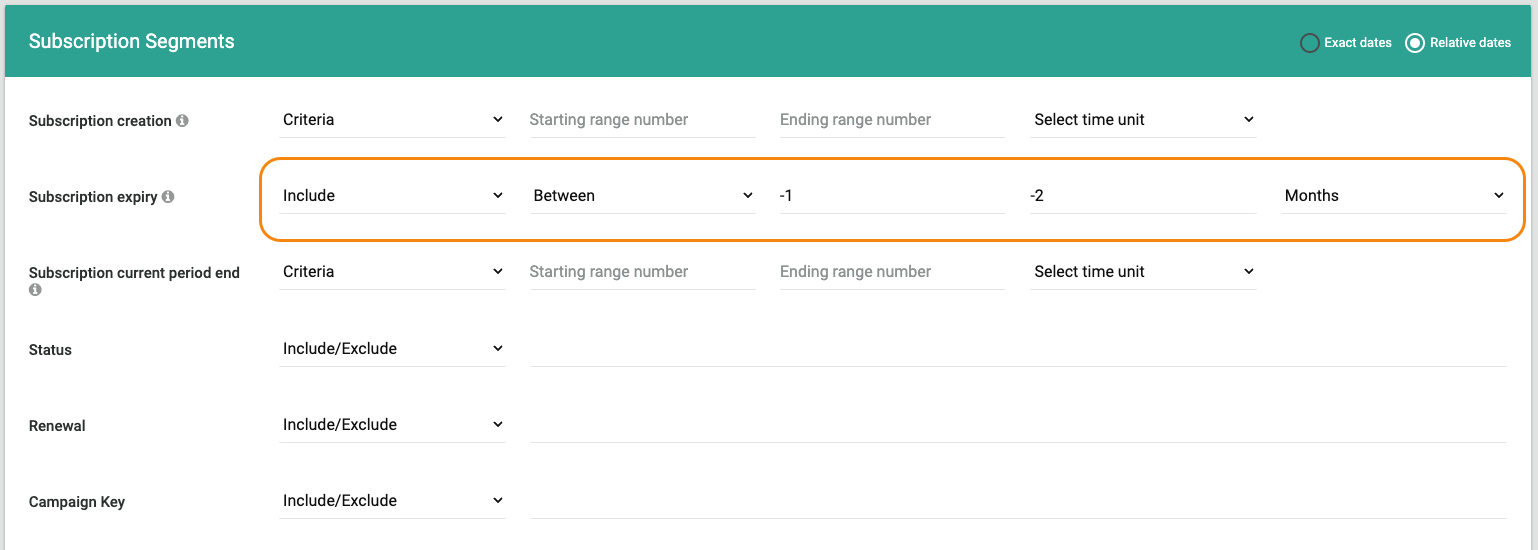Viewport: 1538px width, 550px height.
Task: Open Campaign Key Include/Exclude dropdown
Action: point(392,501)
